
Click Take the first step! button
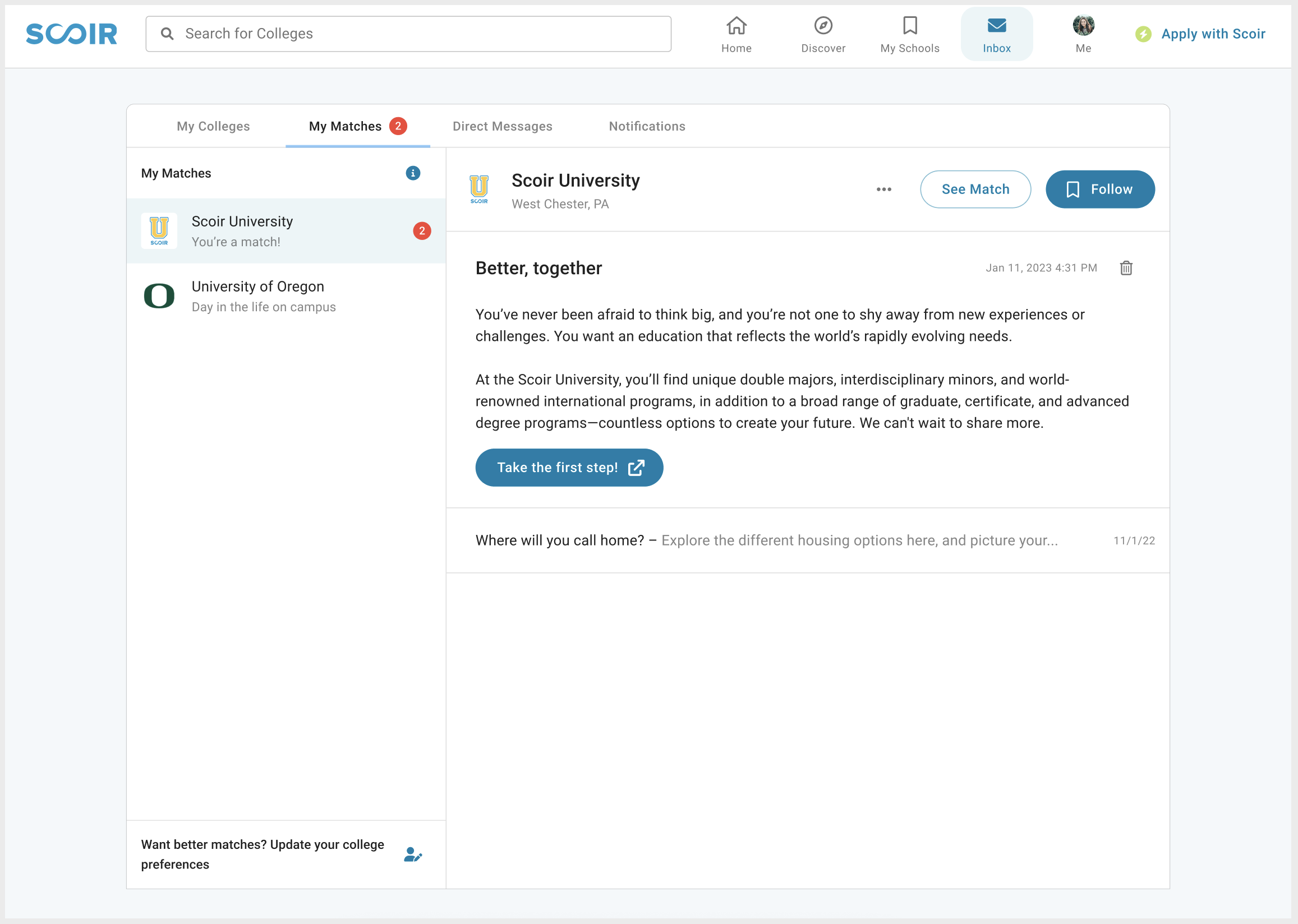click(x=569, y=468)
